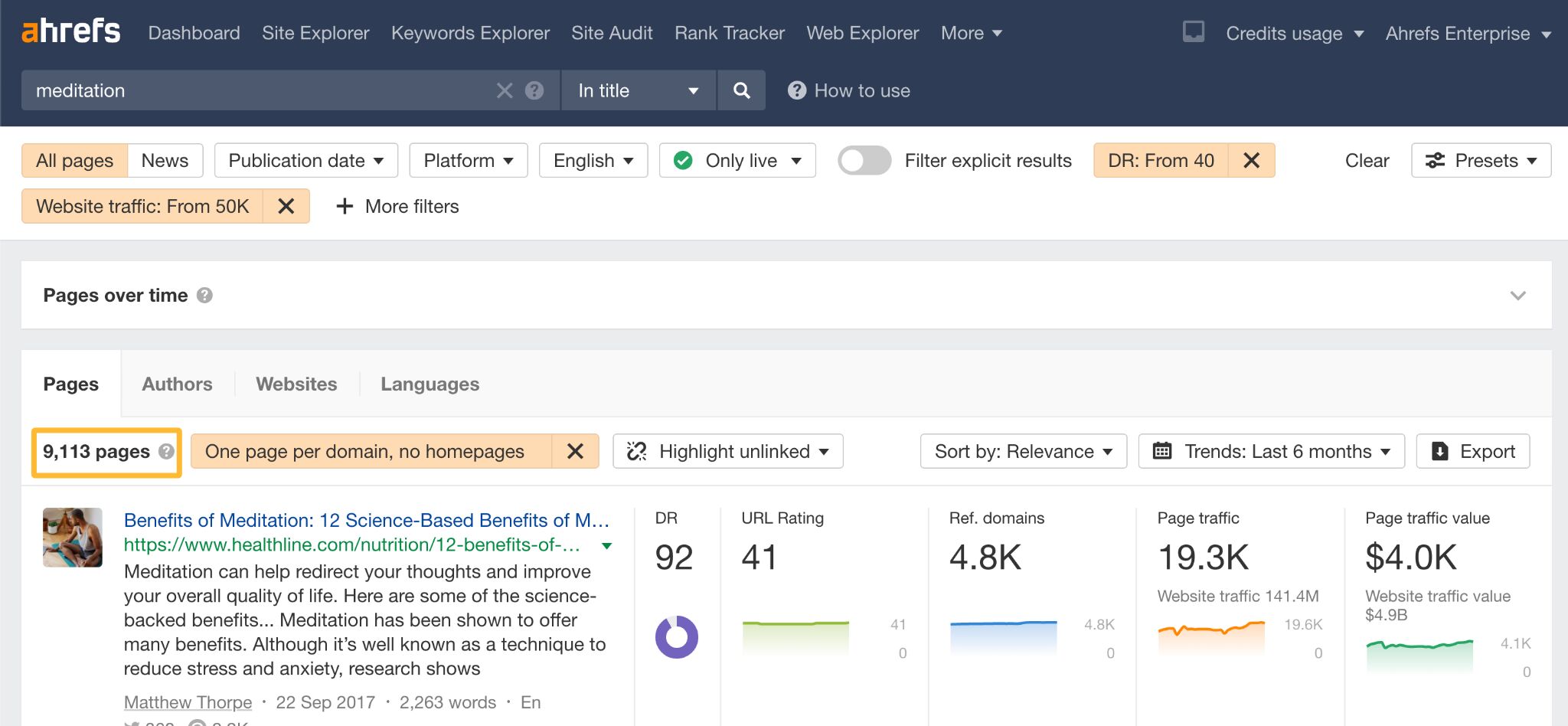
Task: Remove the Website traffic: From 50K filter
Action: [x=286, y=206]
